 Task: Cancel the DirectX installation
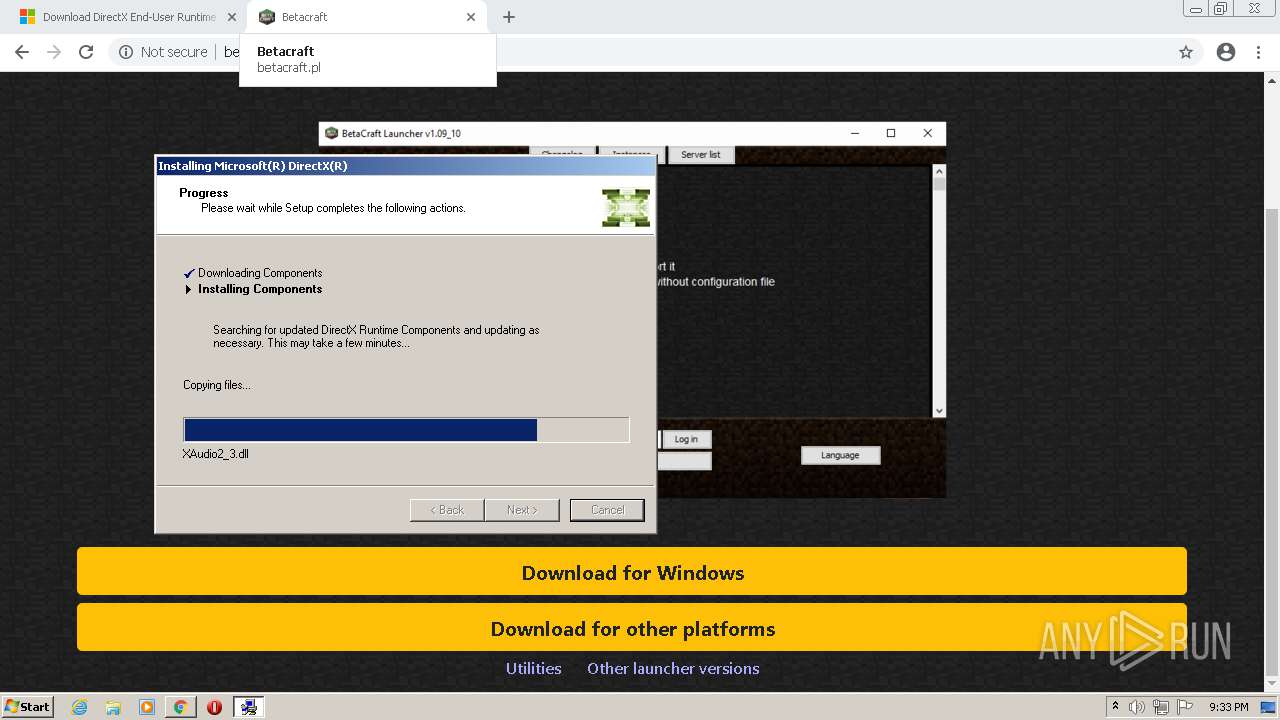click(x=607, y=510)
